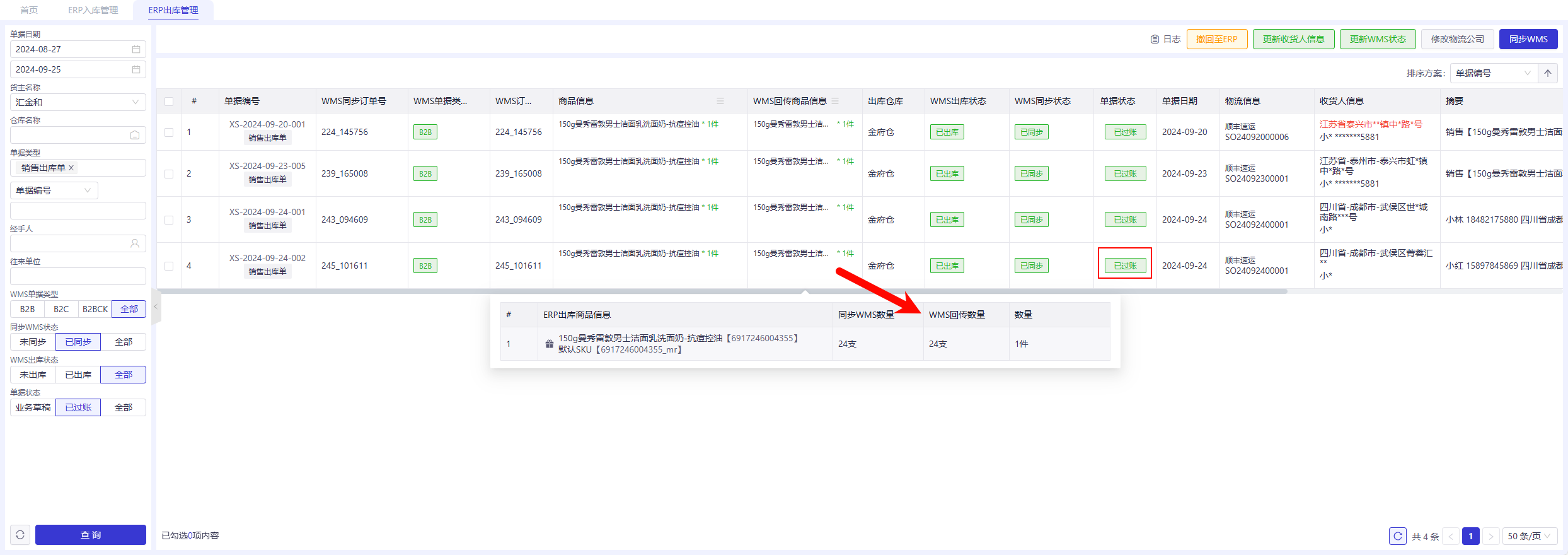
Task: Click document number XS-2024-09-24-002
Action: 267,258
